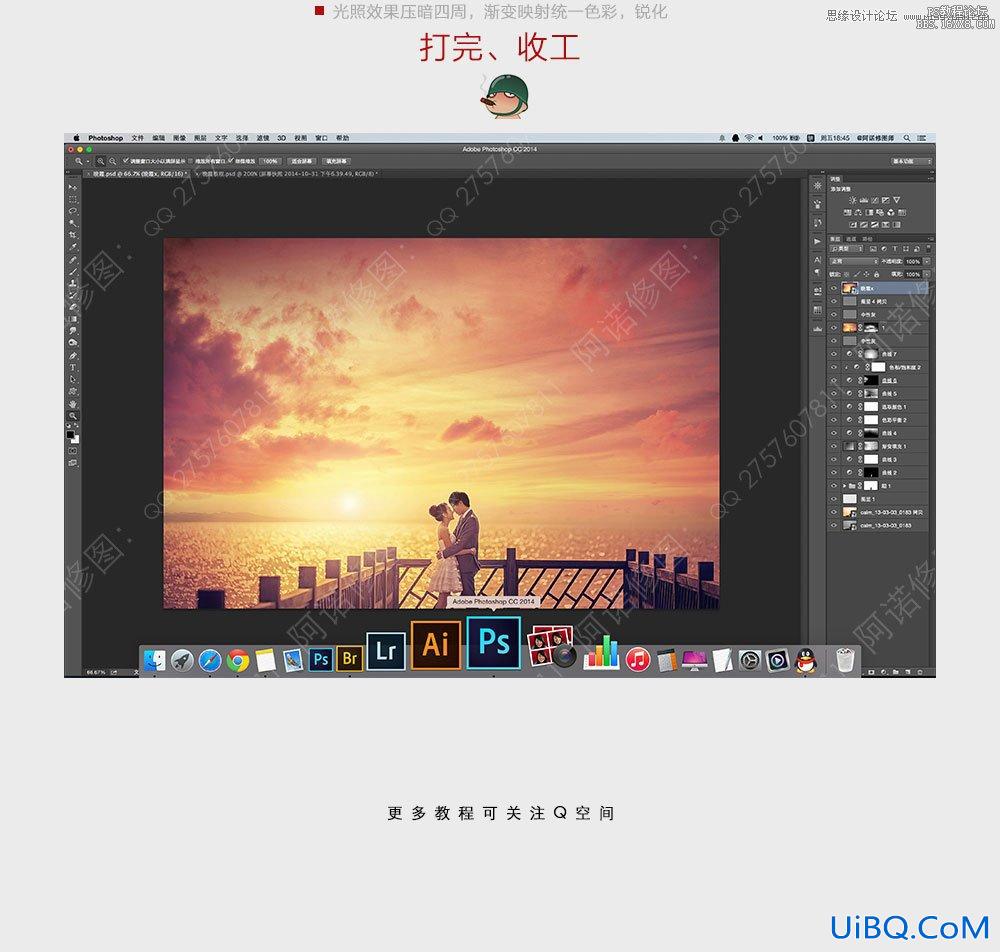The width and height of the screenshot is (1000, 952).
Task: Click the lock-all padlock icon
Action: click(x=876, y=274)
